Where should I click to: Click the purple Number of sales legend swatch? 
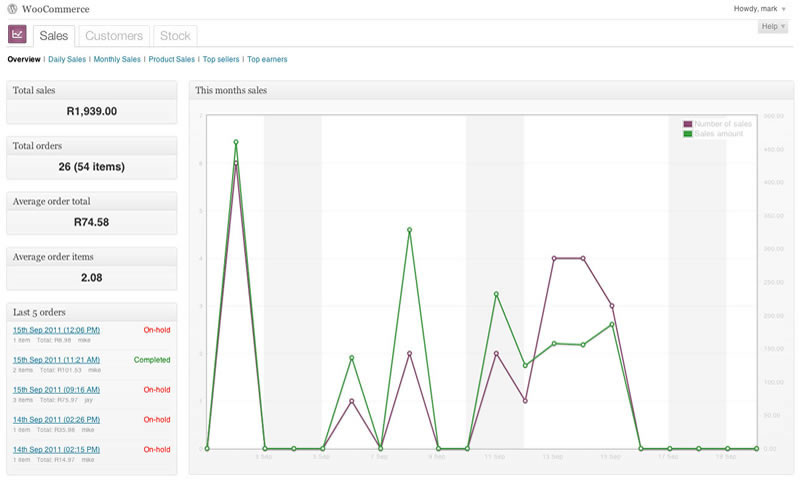[x=688, y=124]
